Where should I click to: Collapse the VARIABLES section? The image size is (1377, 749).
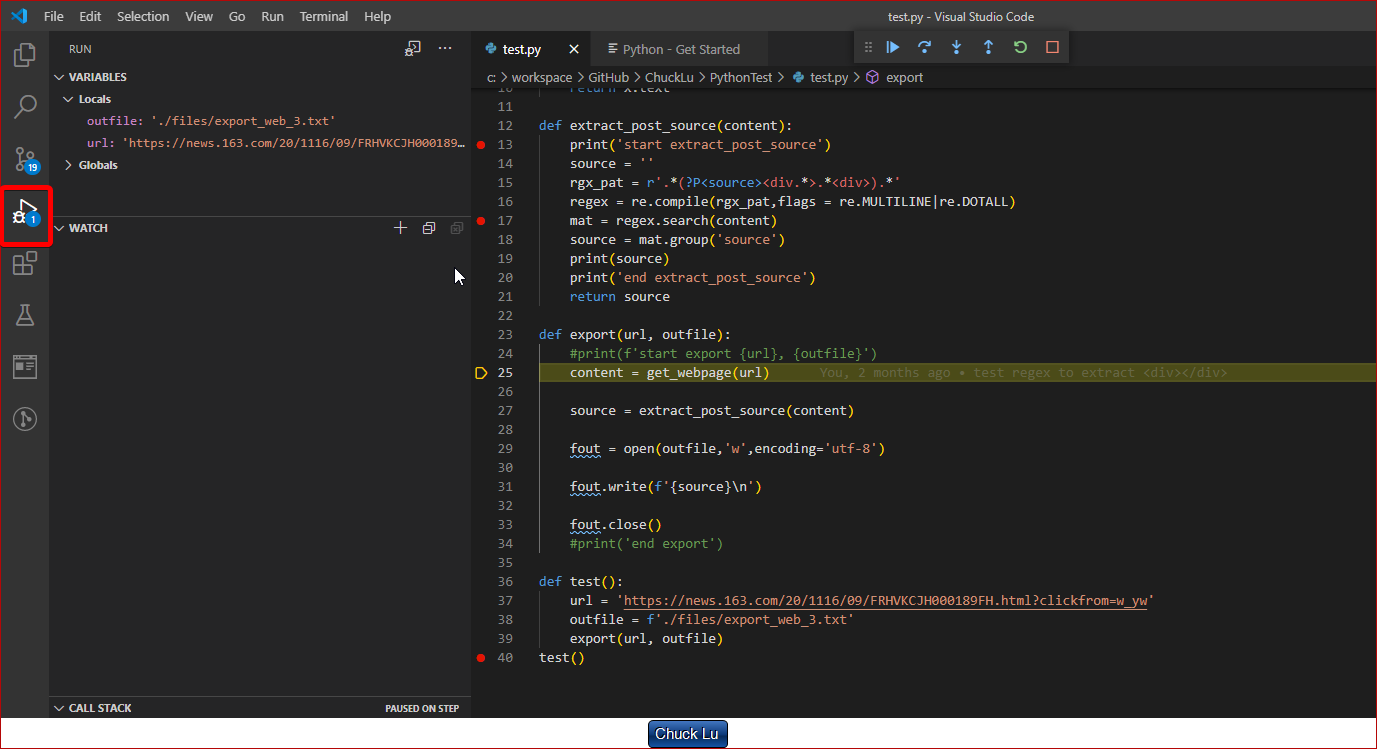point(60,77)
